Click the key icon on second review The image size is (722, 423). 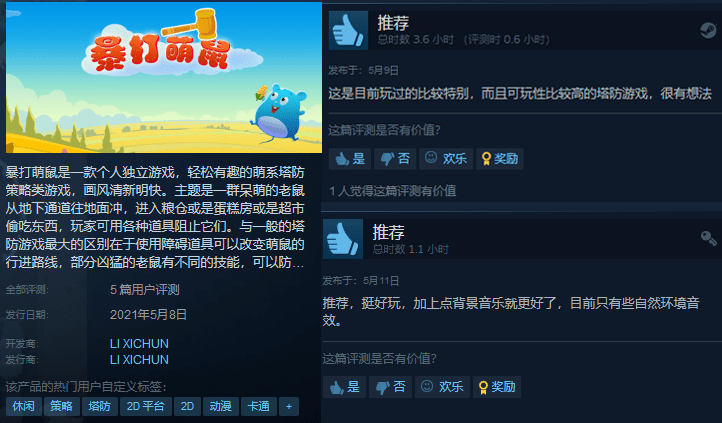[x=708, y=238]
